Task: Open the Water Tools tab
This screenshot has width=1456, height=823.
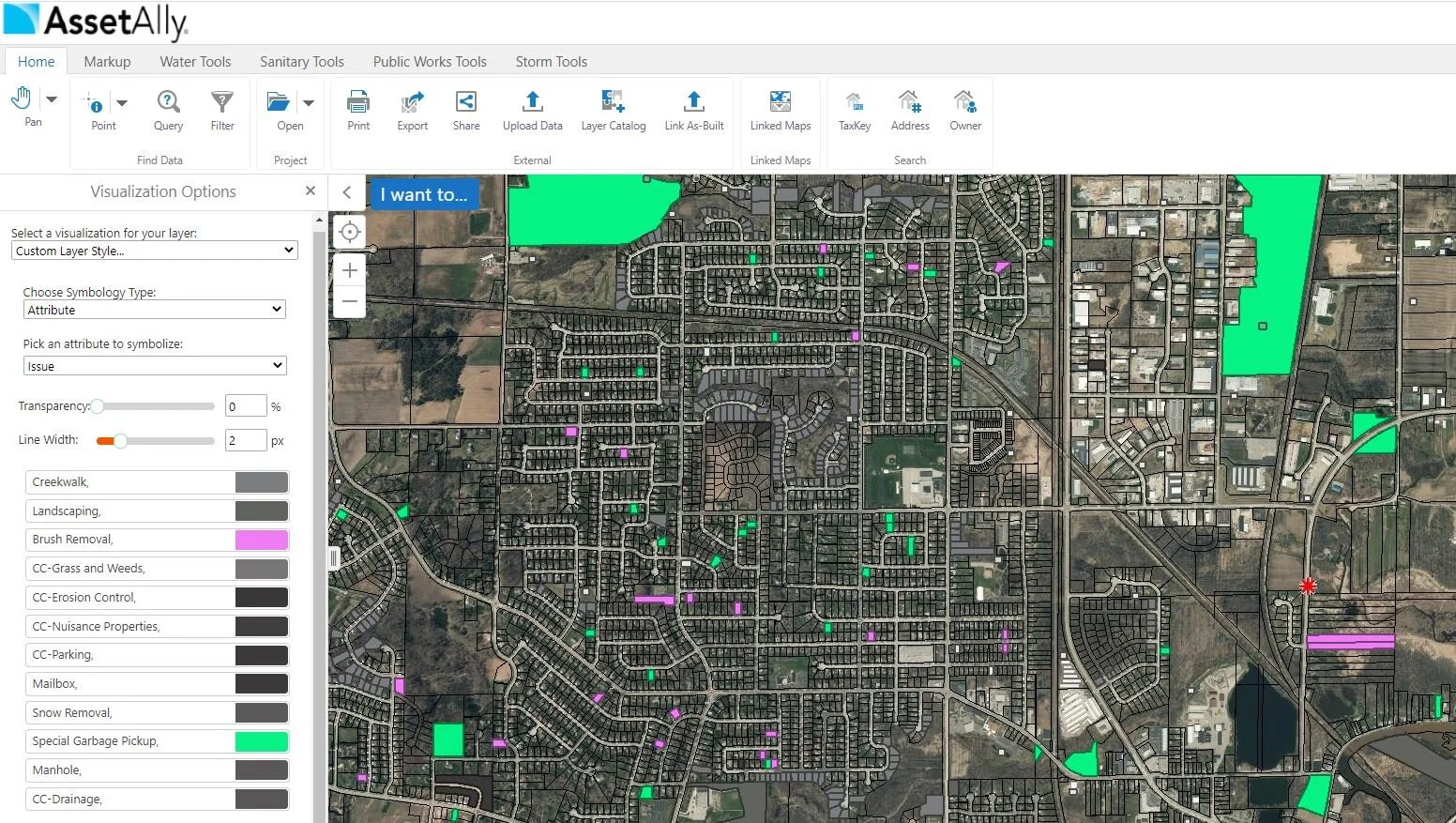Action: [195, 61]
